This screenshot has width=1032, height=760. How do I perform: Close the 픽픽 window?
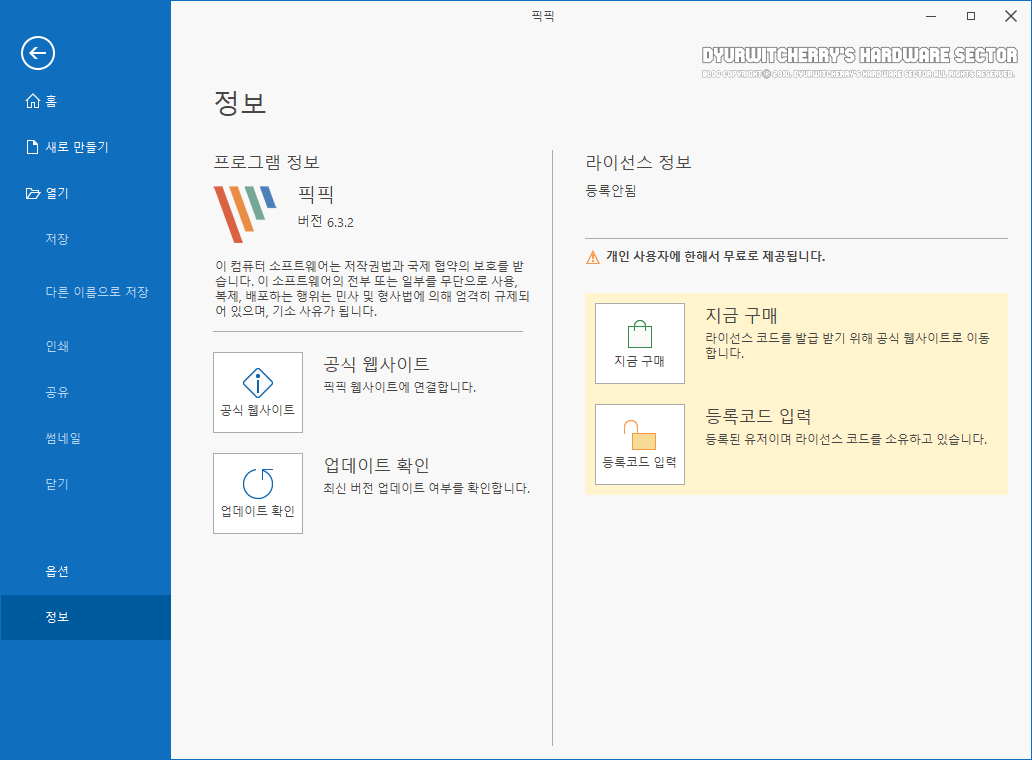[x=1011, y=16]
